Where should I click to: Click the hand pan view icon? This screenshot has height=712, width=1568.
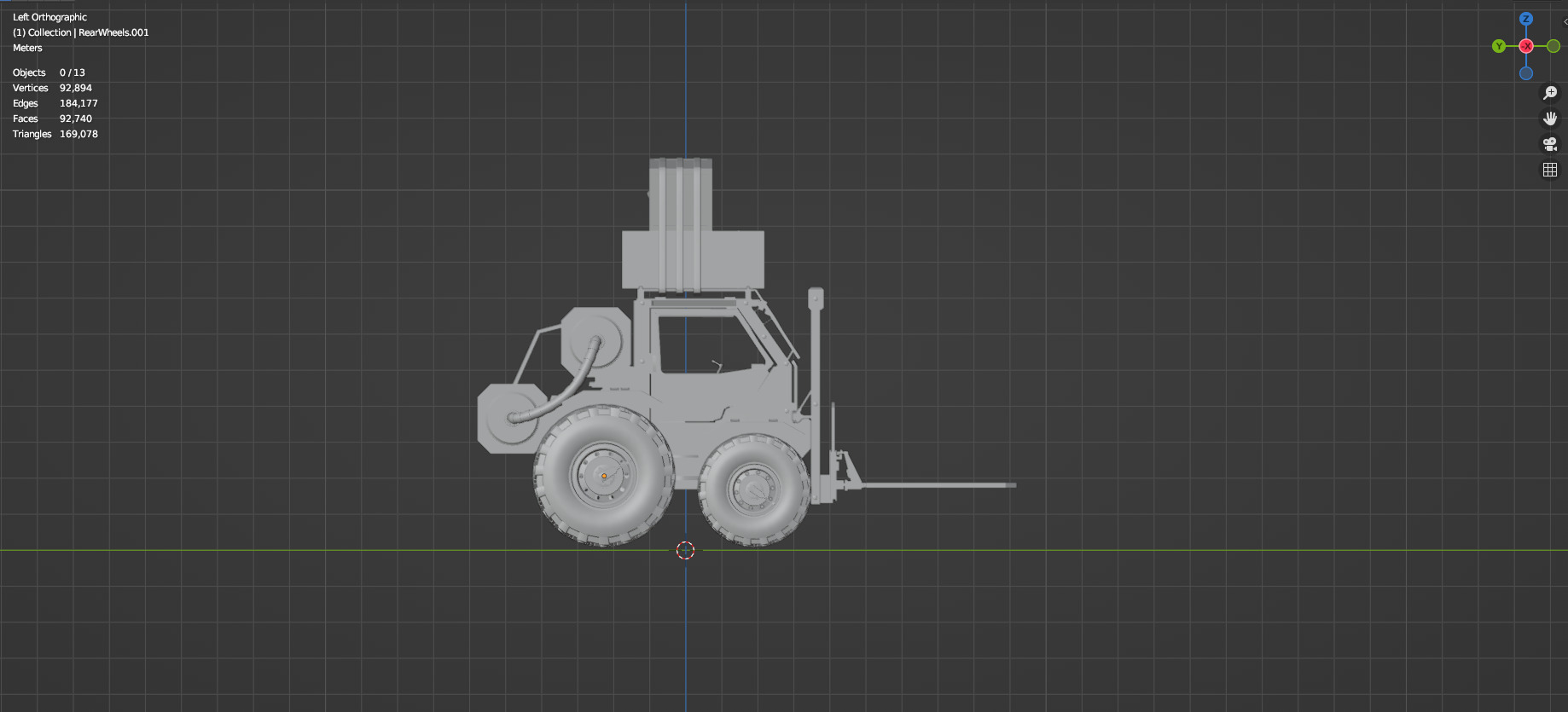(1550, 119)
